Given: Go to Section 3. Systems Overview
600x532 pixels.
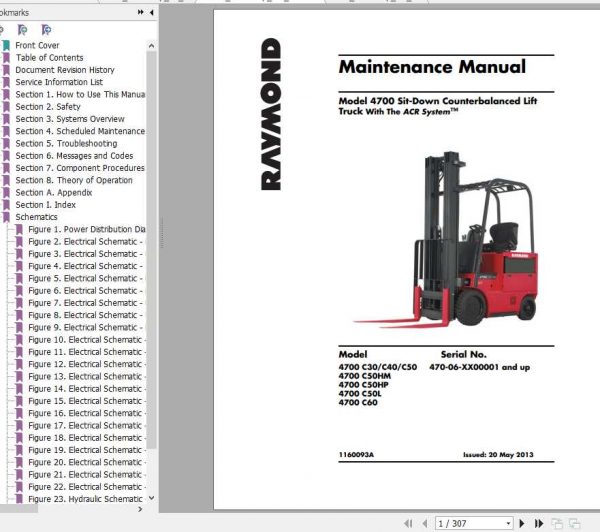Looking at the screenshot, I should coord(70,119).
